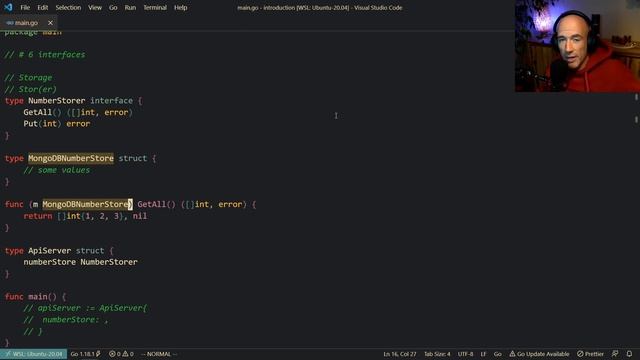The height and width of the screenshot is (360, 640).
Task: Click the highlighted MongoDBNumberStore struct name
Action: [71, 158]
